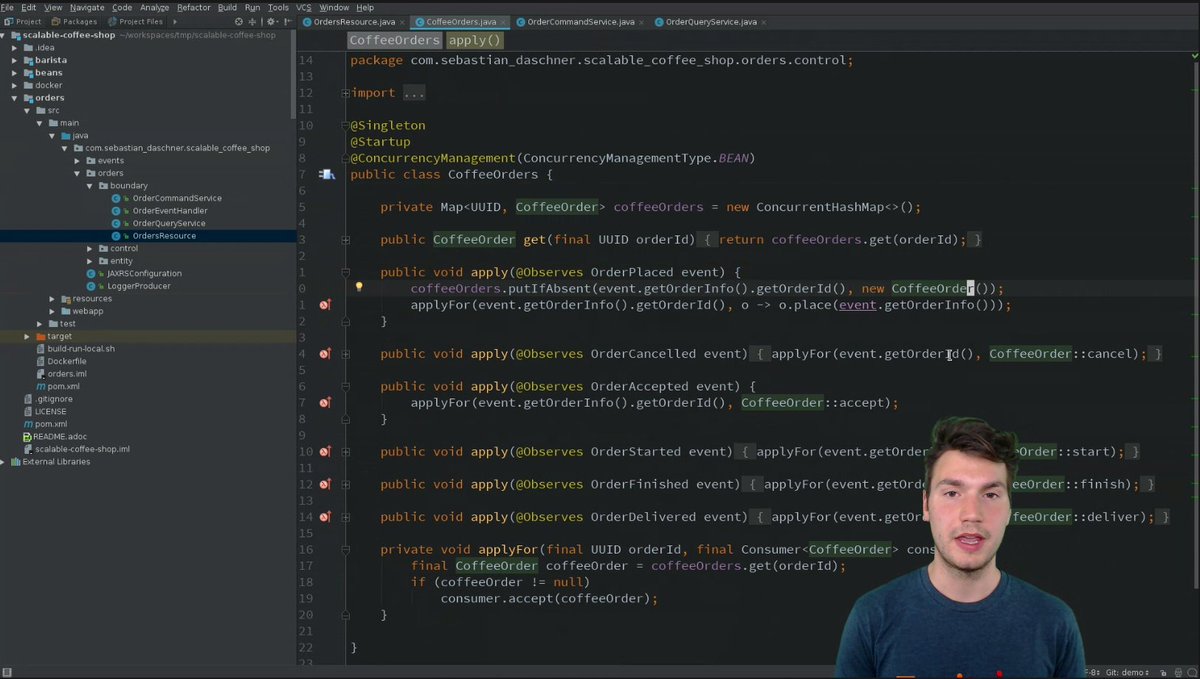Open the Analyze menu
Screen dimensions: 1200x679
154,7
